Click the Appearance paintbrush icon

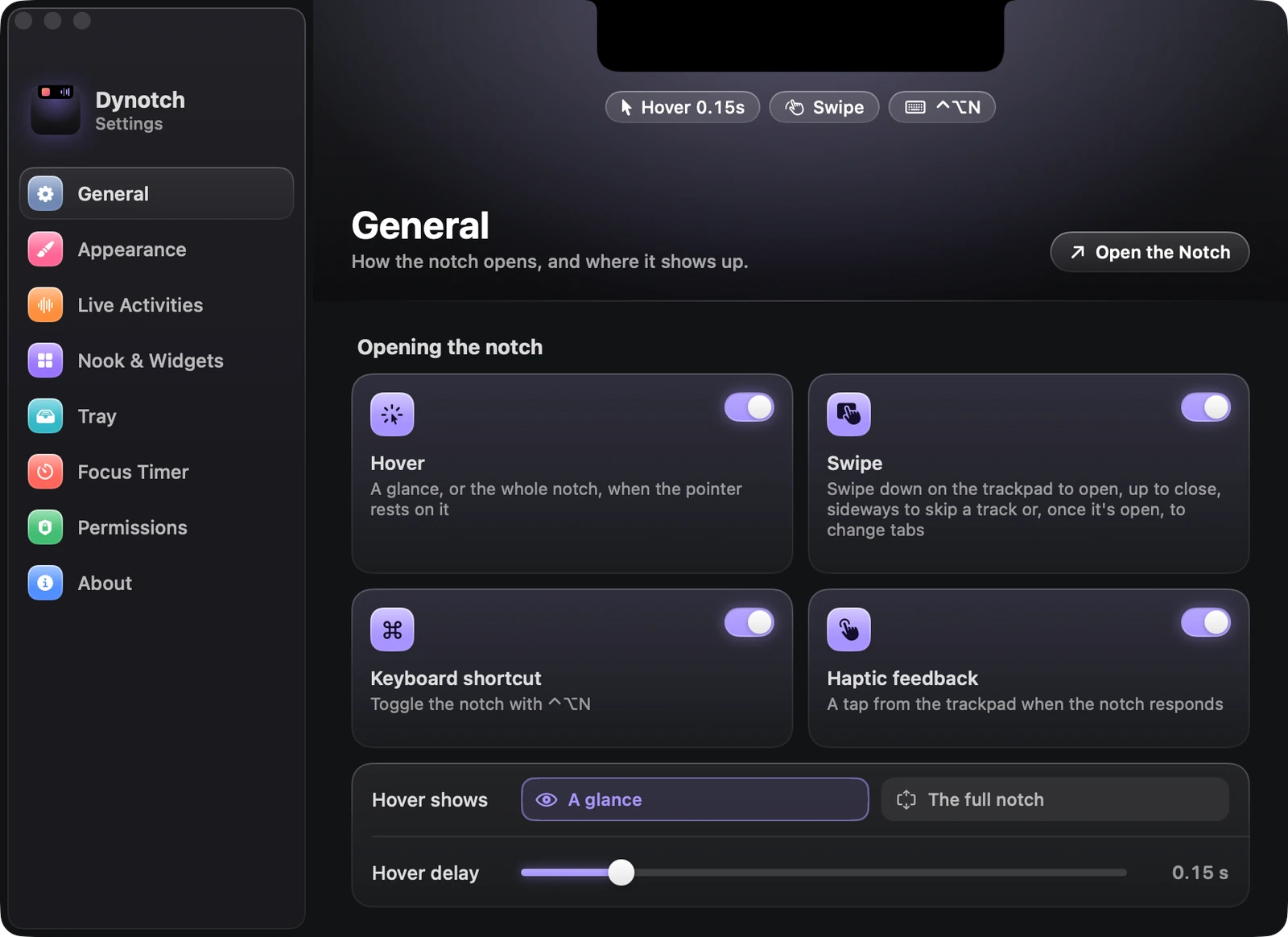click(x=45, y=250)
